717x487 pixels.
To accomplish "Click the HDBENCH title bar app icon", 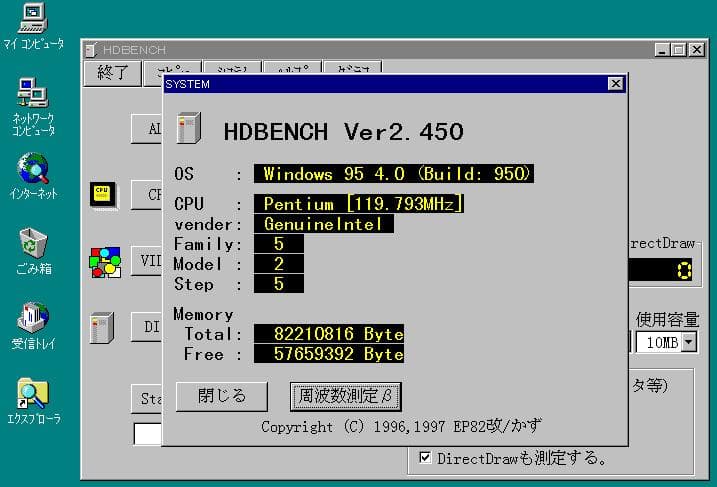I will pyautogui.click(x=91, y=50).
